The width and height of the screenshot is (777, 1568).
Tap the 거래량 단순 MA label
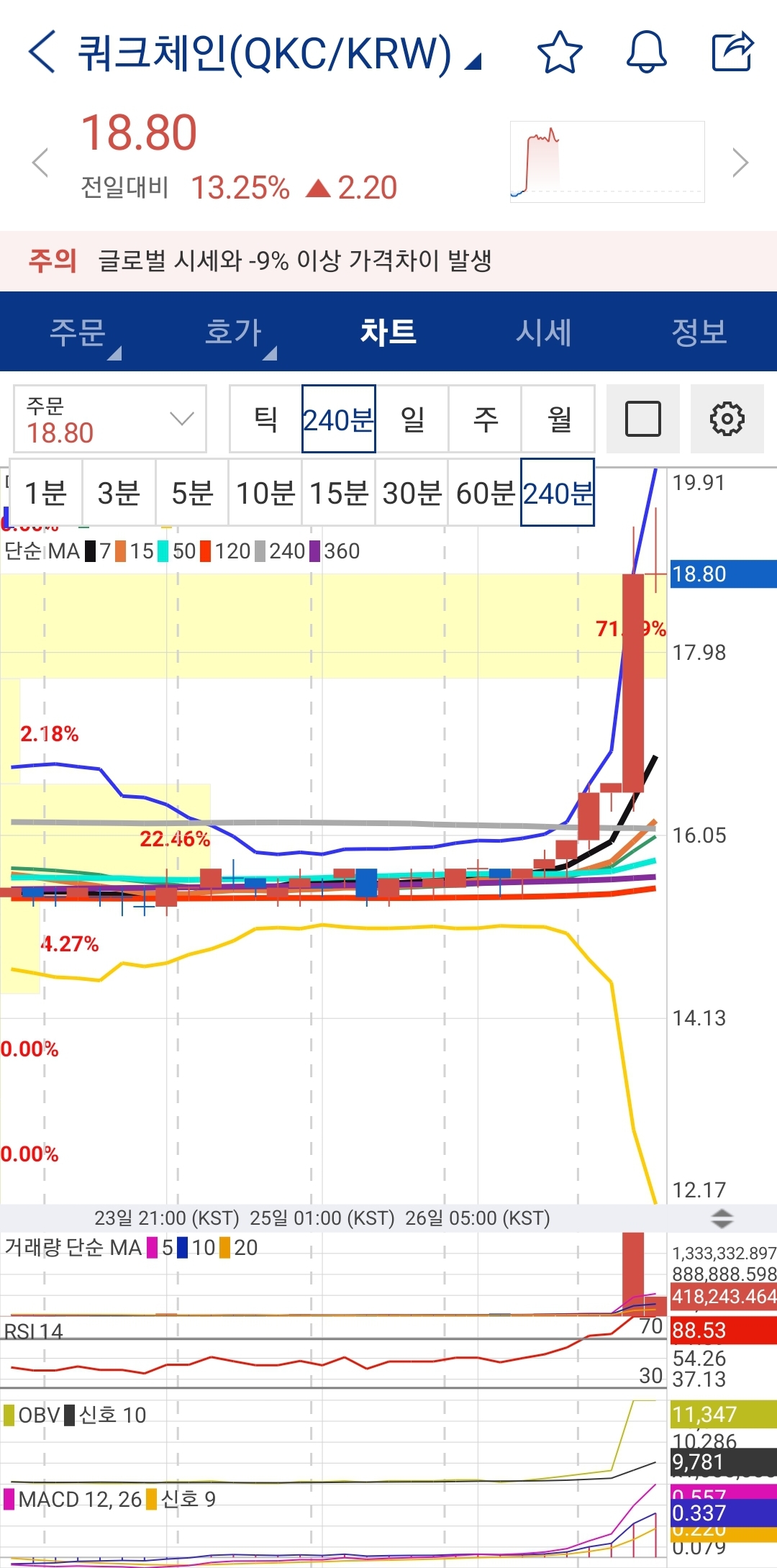(x=73, y=1247)
